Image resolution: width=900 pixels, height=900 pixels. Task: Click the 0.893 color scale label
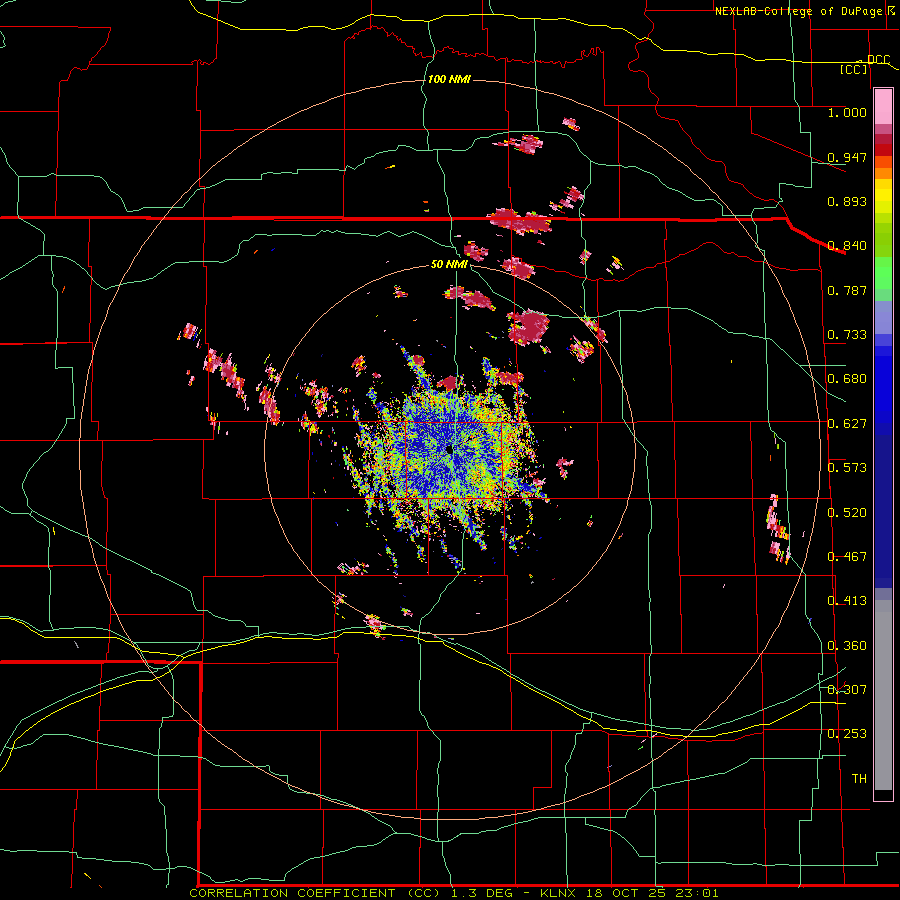[x=847, y=201]
